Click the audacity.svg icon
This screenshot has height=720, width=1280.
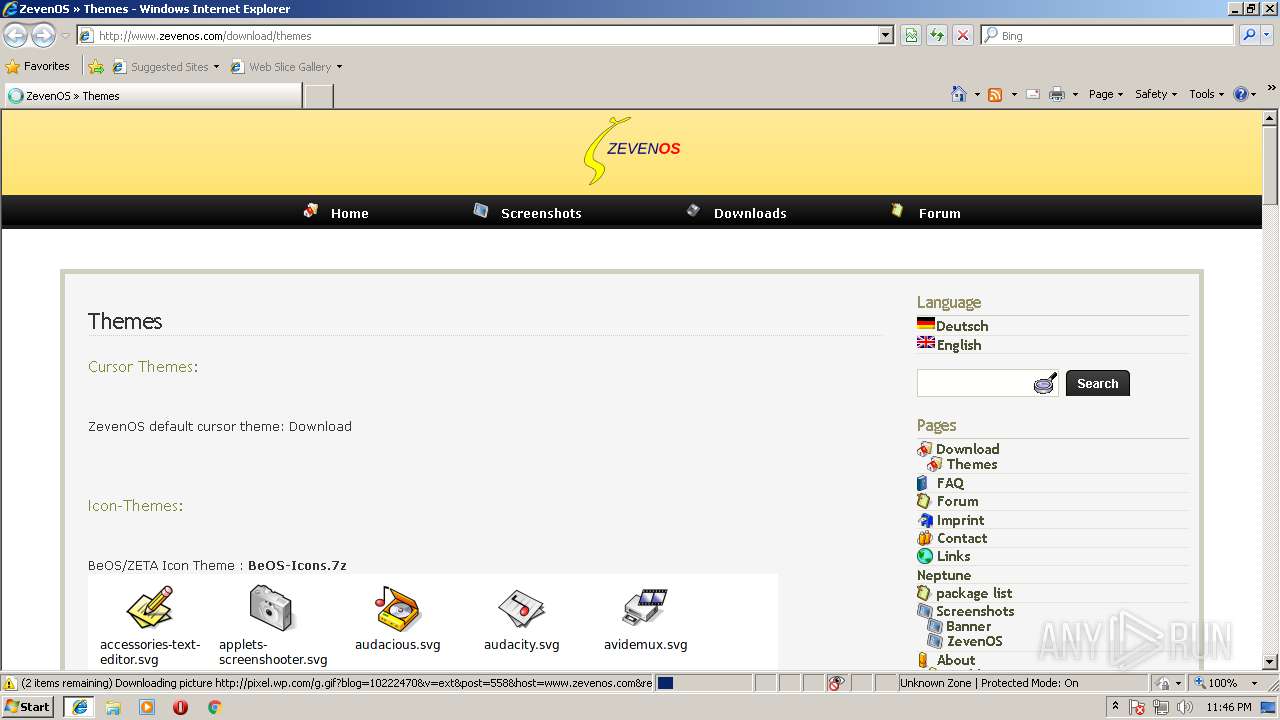pos(521,607)
